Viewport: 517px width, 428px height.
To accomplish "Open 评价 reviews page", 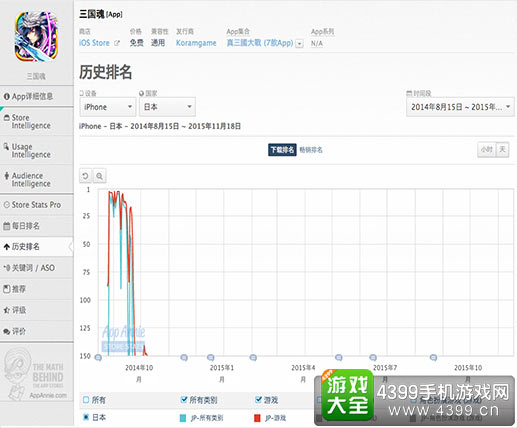I will coord(36,331).
